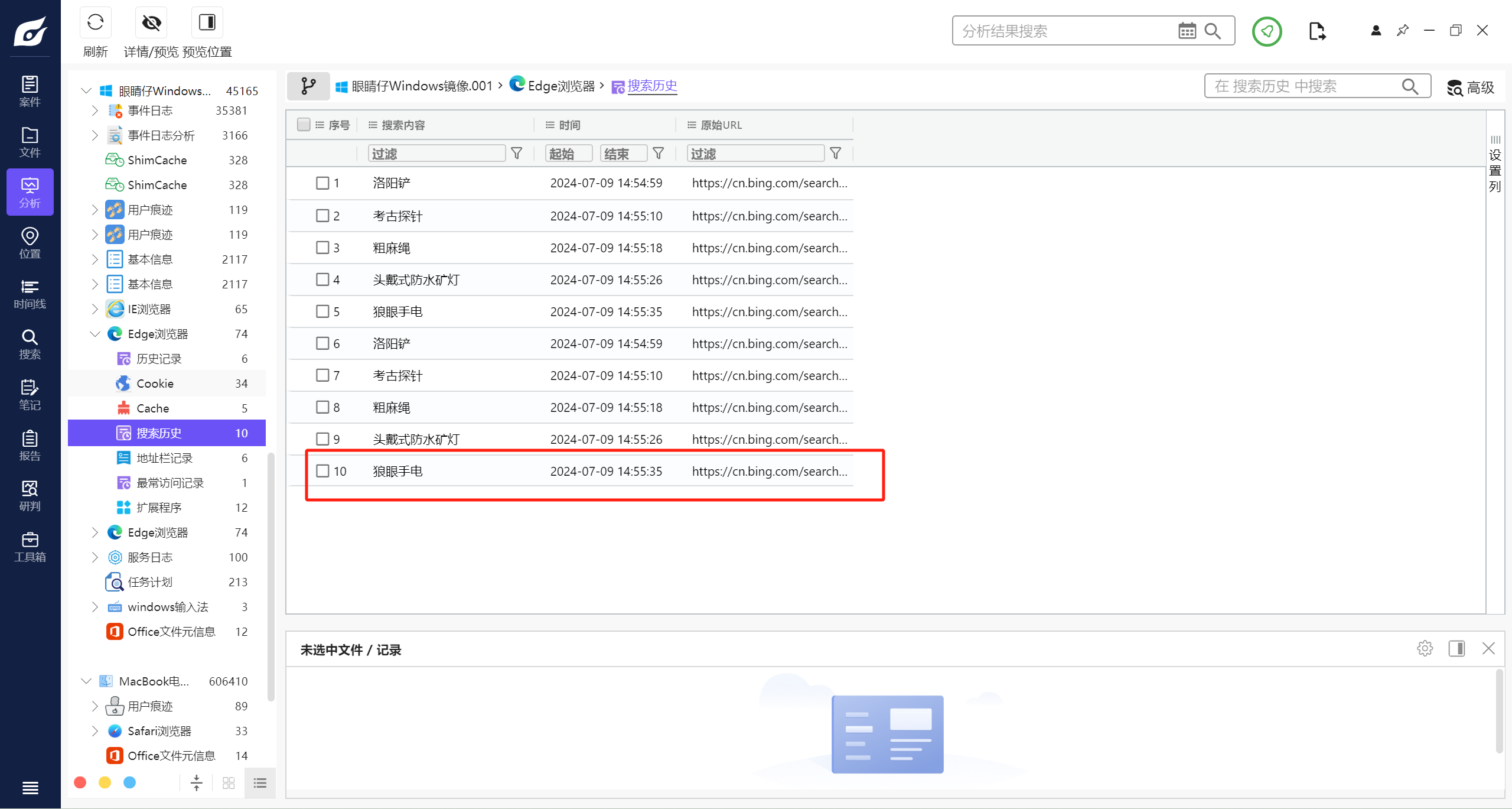
Task: Check the checkbox for row 1 洛阳铲
Action: (x=322, y=183)
